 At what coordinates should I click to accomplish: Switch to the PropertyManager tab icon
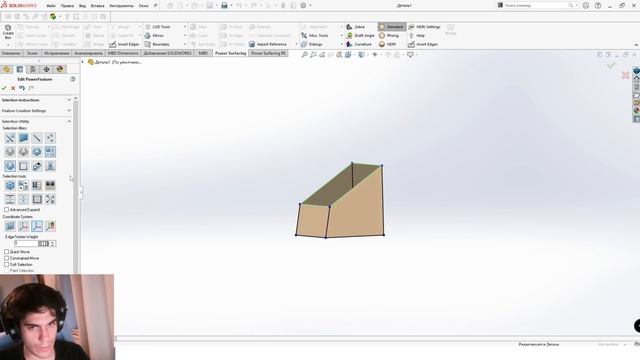20,69
